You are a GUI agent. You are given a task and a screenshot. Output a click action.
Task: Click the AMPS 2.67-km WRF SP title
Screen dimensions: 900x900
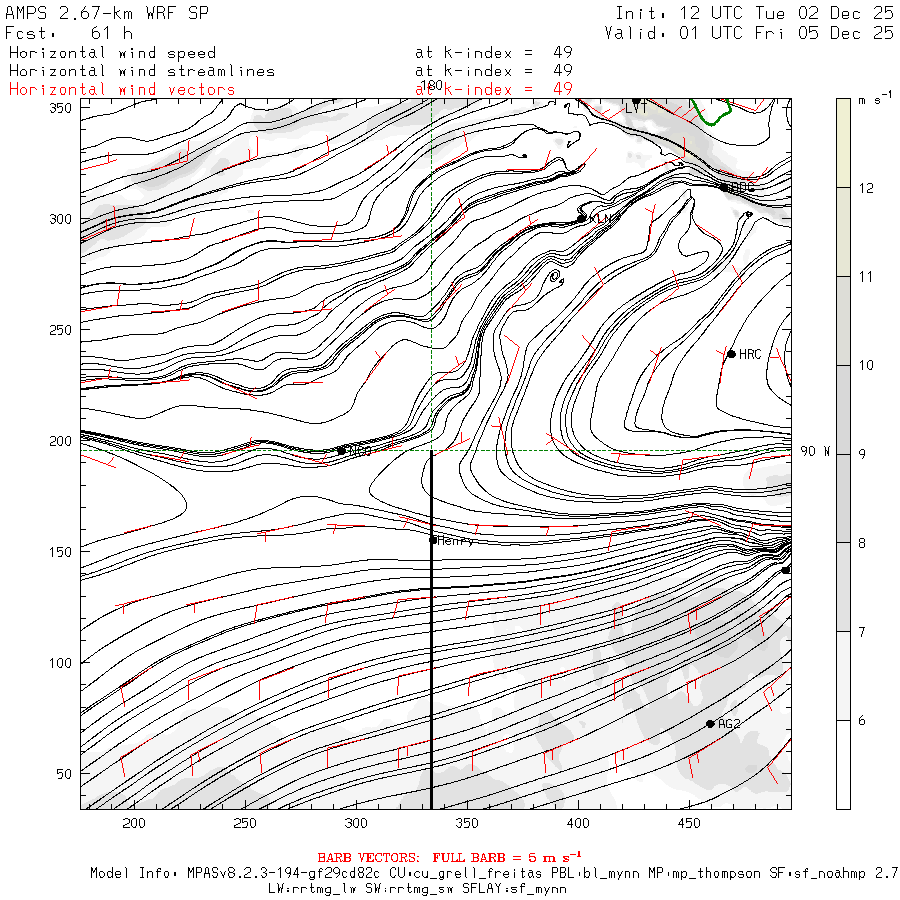(x=107, y=13)
